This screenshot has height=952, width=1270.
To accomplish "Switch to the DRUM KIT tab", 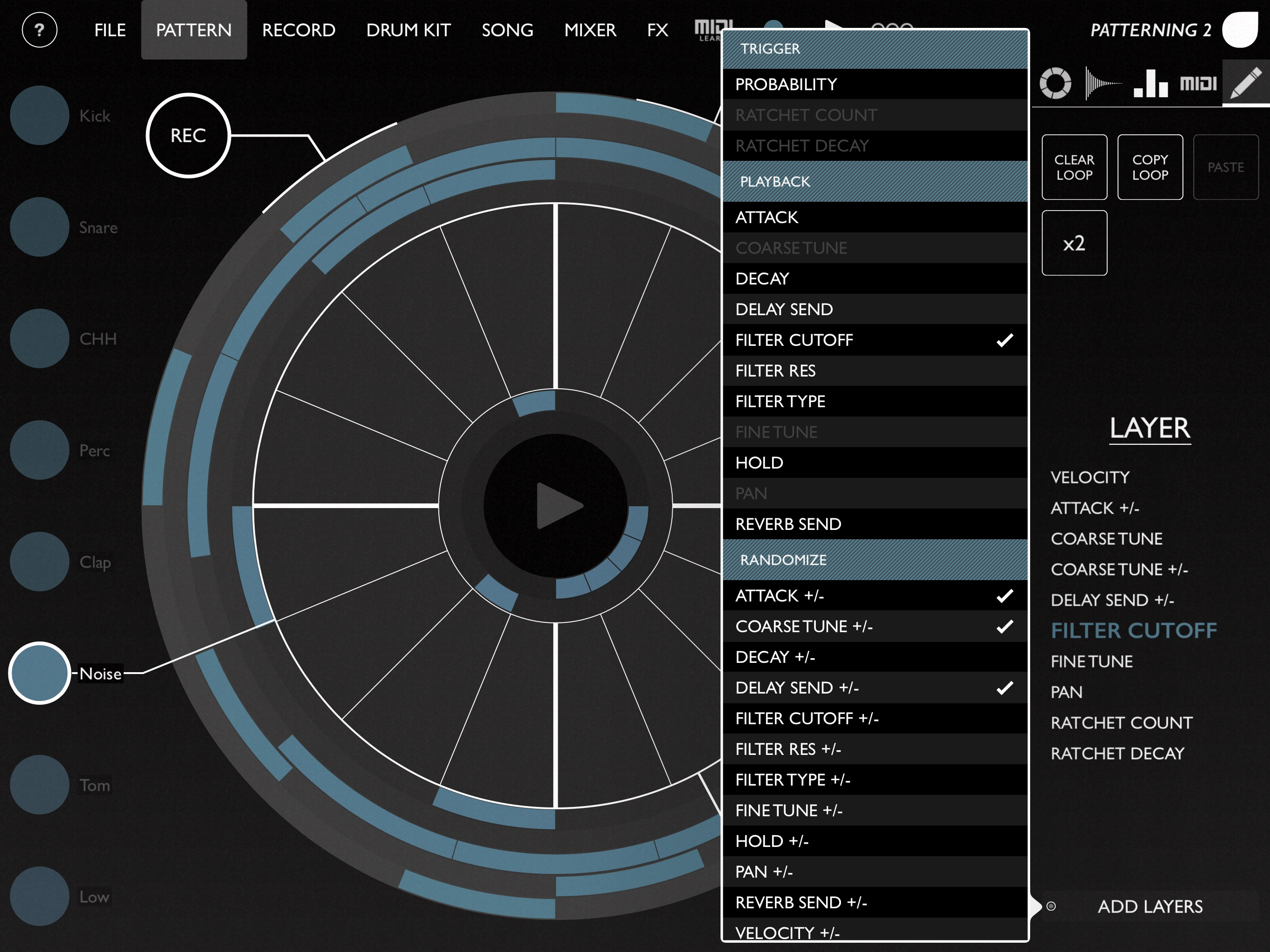I will pyautogui.click(x=408, y=30).
